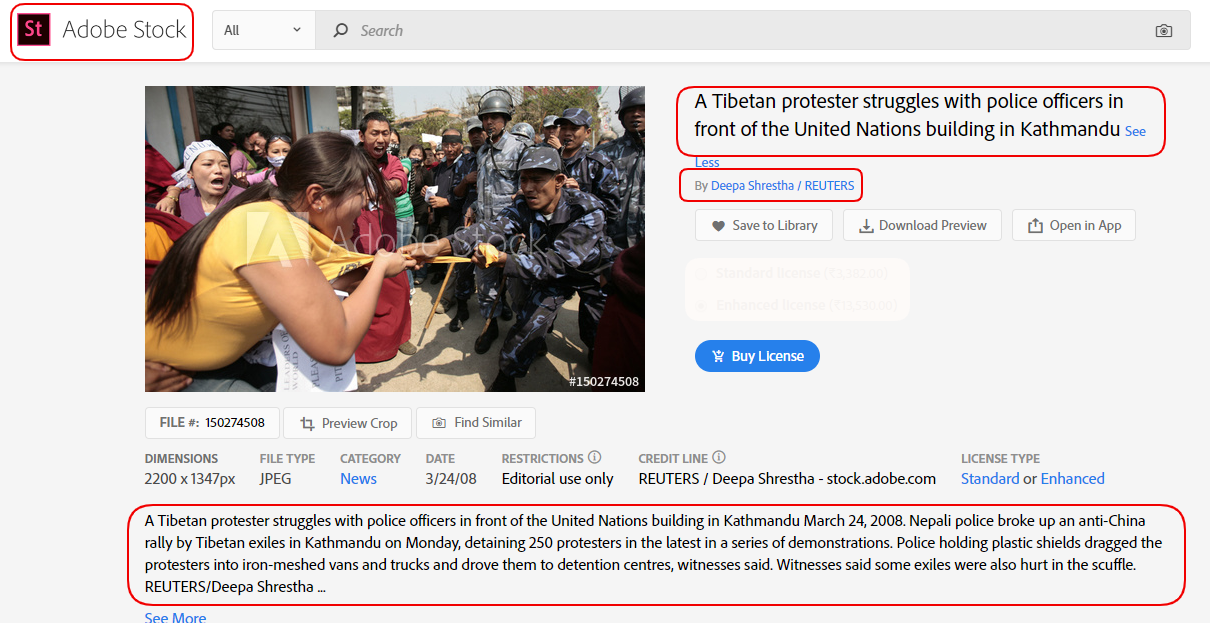Screen dimensions: 1210x623
Task: Click the info icon beside CREDIT LINE
Action: 719,458
